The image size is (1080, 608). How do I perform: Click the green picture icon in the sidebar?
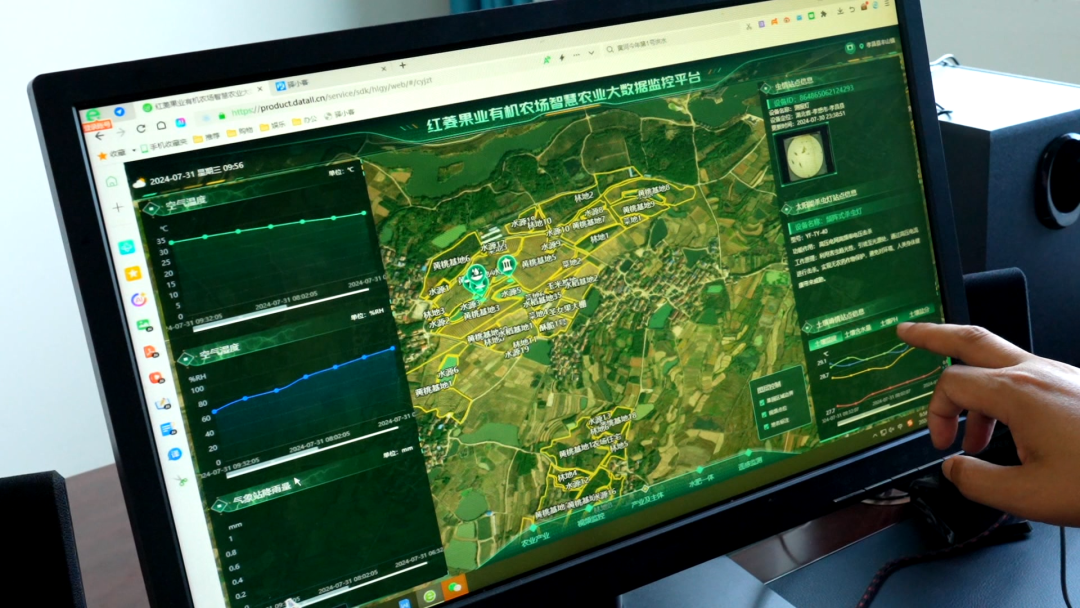(144, 325)
